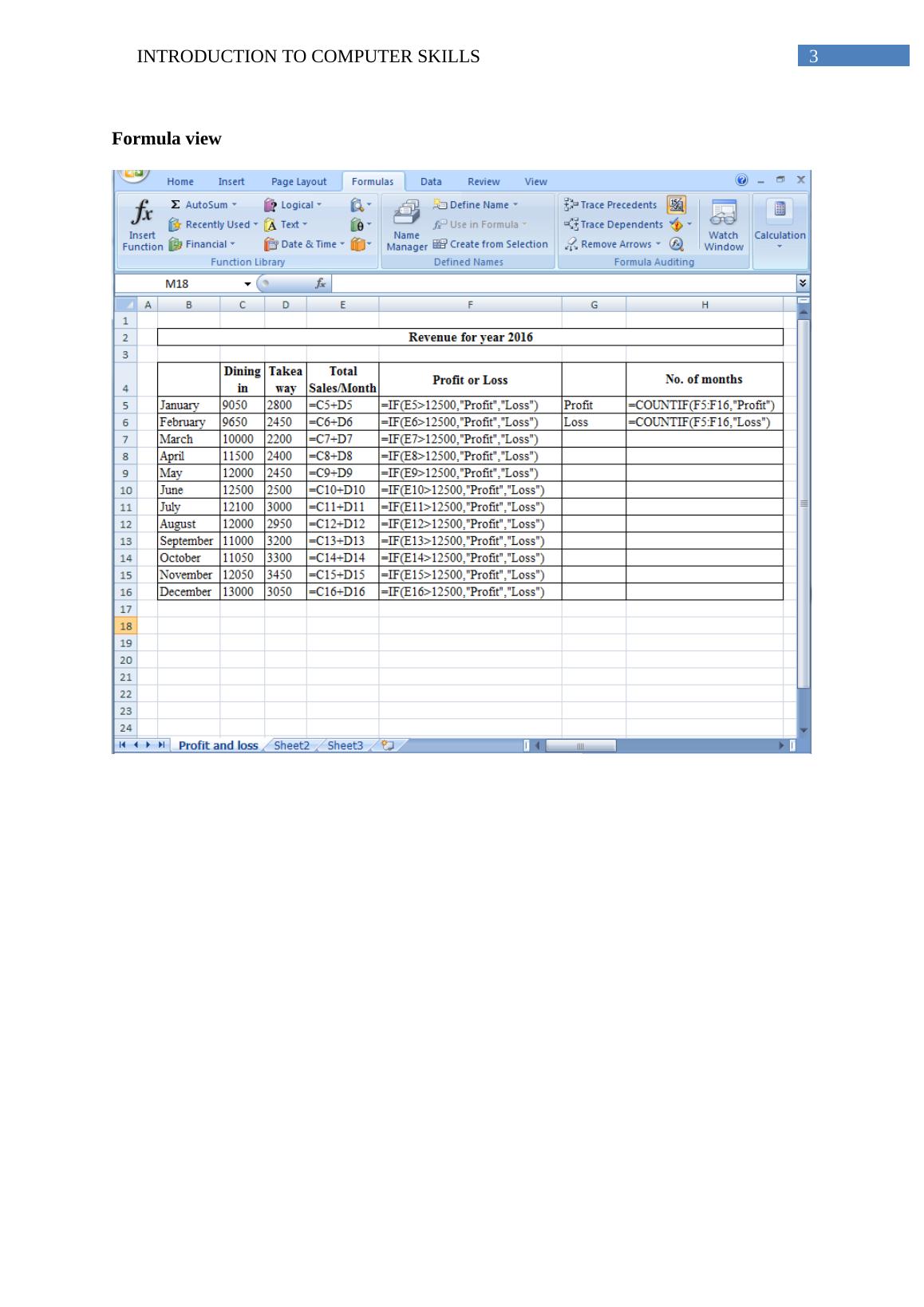Open the Error Checking icon

(x=677, y=225)
